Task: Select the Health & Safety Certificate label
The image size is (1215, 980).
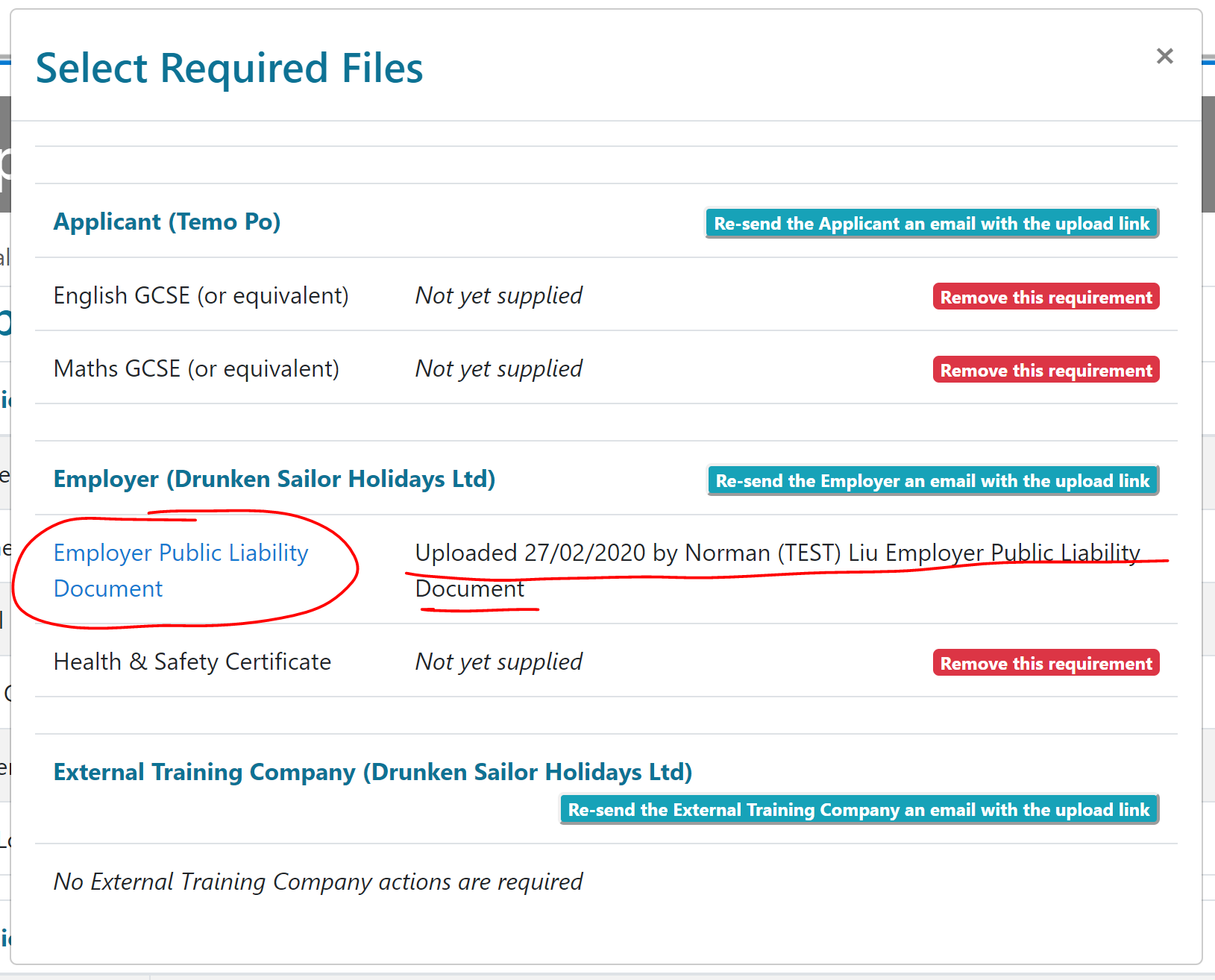Action: 192,662
